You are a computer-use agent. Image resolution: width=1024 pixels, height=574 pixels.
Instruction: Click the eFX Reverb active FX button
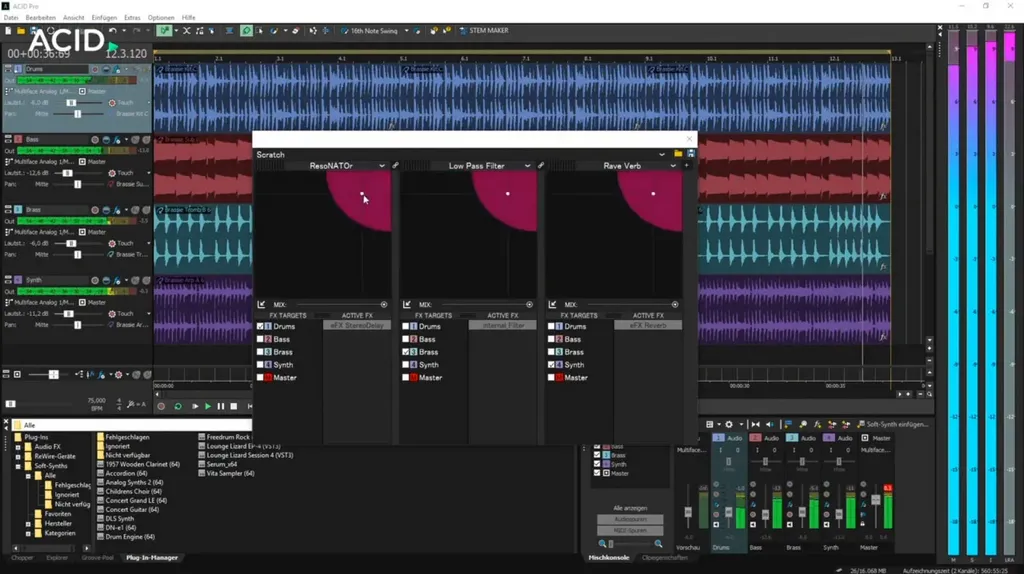click(648, 325)
